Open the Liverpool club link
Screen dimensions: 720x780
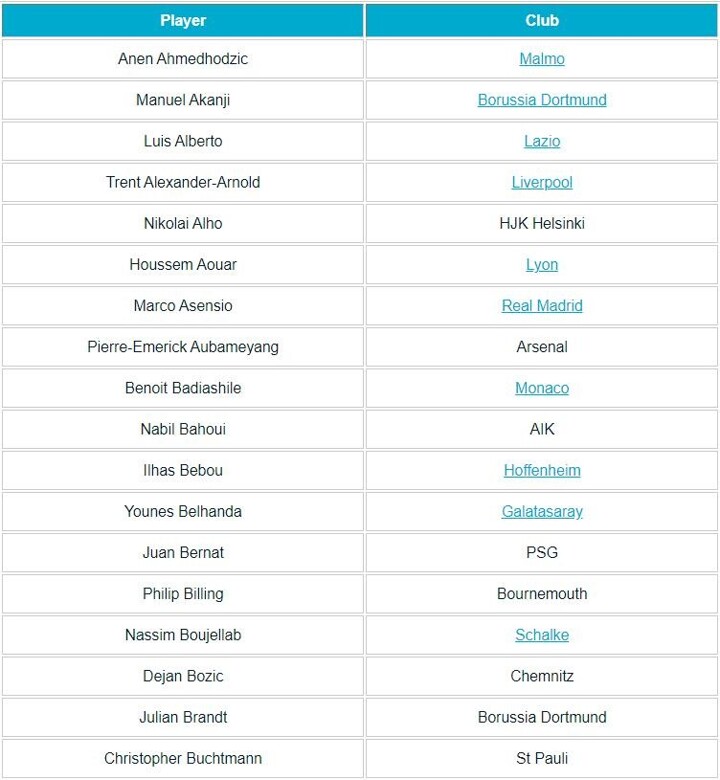click(x=542, y=182)
